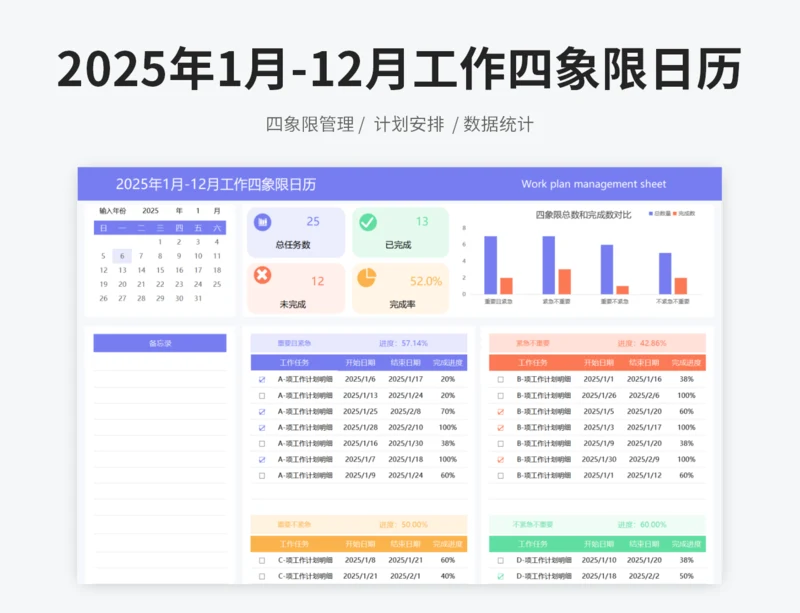Check the B task ending 2025/1/12
800x613 pixels.
coord(501,476)
